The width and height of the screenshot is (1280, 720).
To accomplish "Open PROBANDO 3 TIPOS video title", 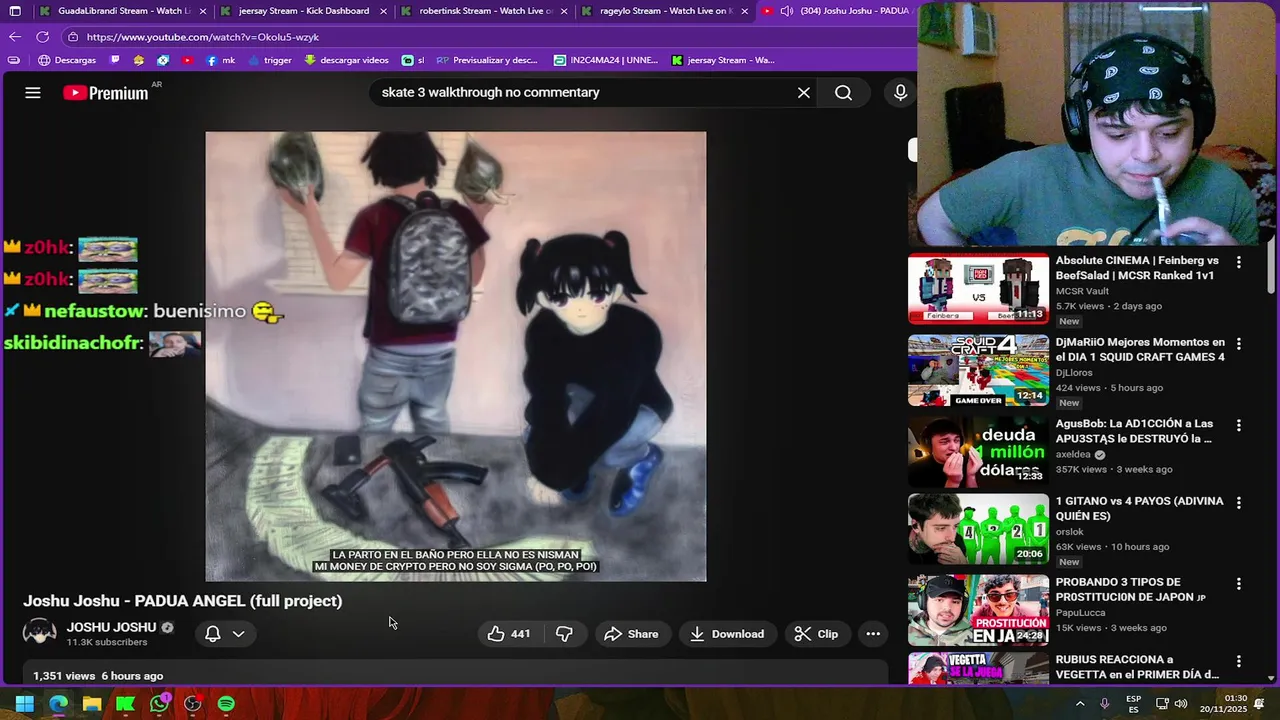I will point(1131,589).
